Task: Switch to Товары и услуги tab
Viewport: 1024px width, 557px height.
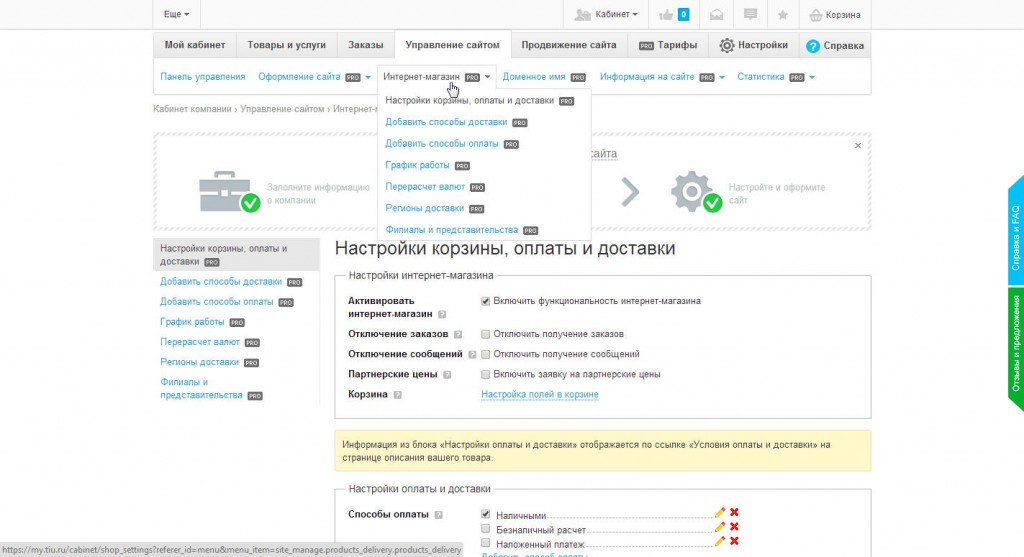Action: click(x=286, y=45)
